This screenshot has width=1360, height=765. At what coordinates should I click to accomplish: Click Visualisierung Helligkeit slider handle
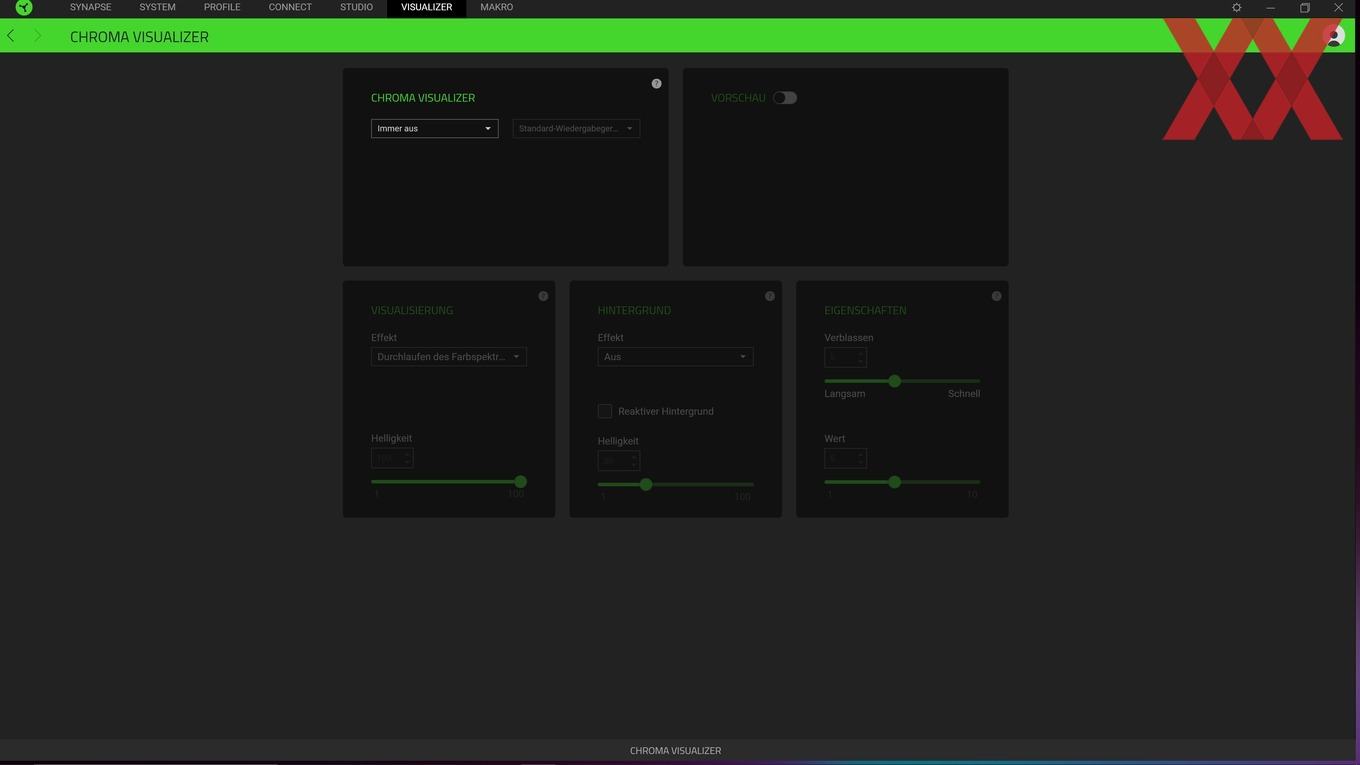pos(520,482)
